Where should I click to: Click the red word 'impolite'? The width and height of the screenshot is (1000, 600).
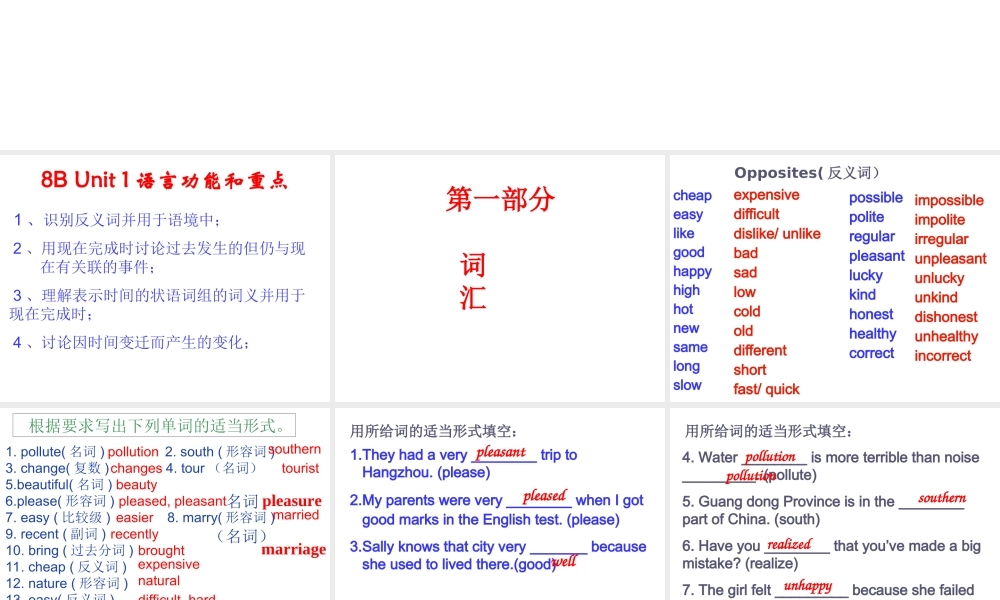coord(939,220)
